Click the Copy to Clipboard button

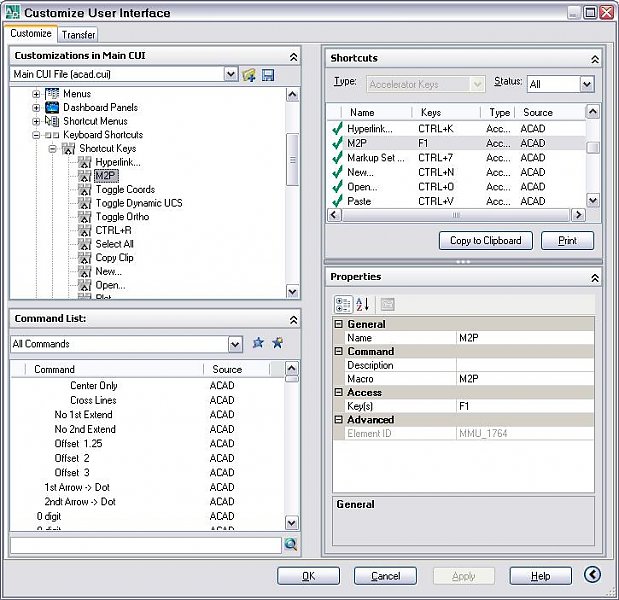[486, 240]
